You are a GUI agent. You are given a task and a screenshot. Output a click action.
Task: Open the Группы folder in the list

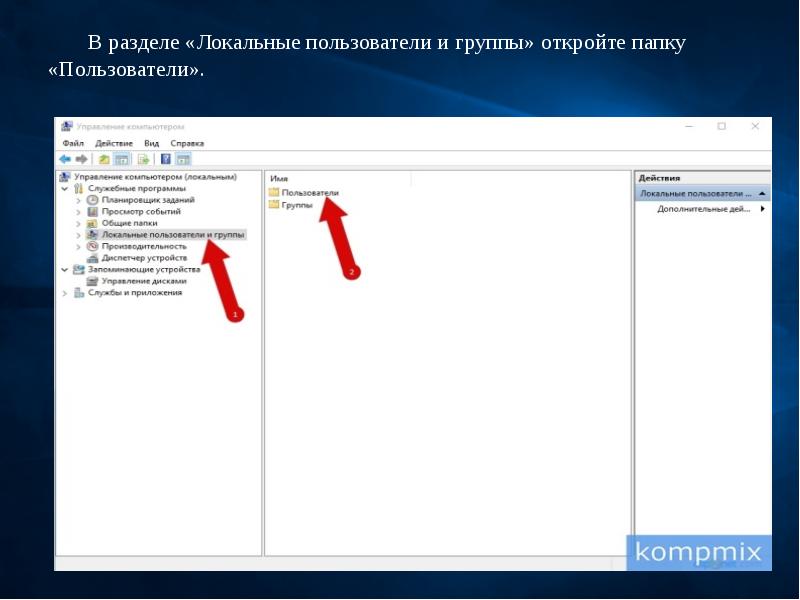point(297,204)
